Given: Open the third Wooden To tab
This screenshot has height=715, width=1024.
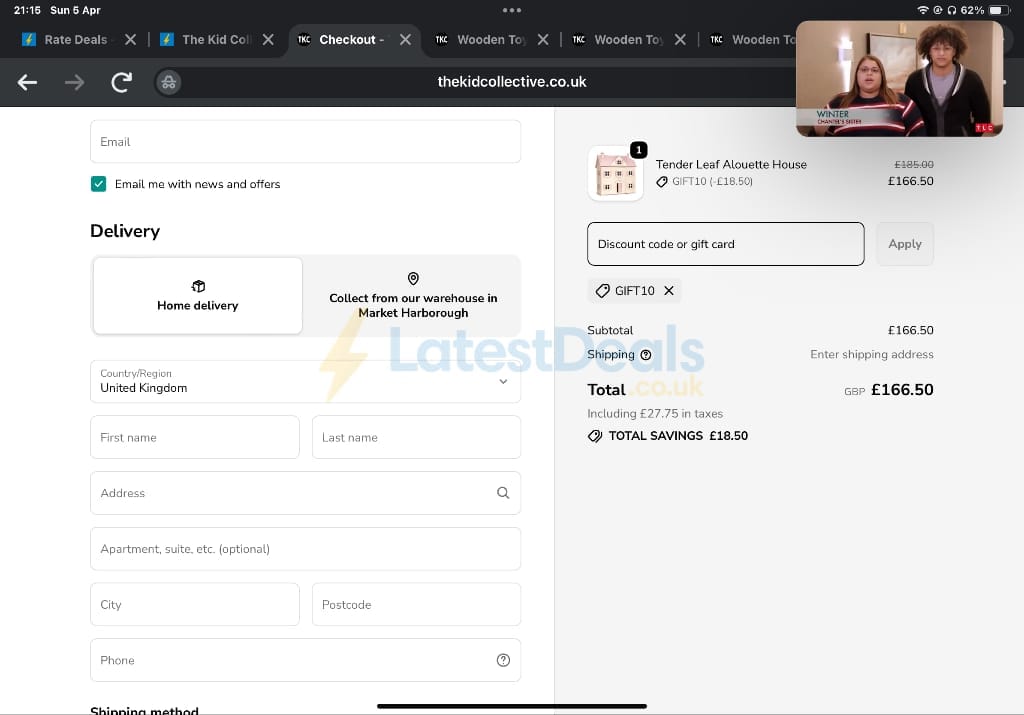Looking at the screenshot, I should tap(753, 40).
